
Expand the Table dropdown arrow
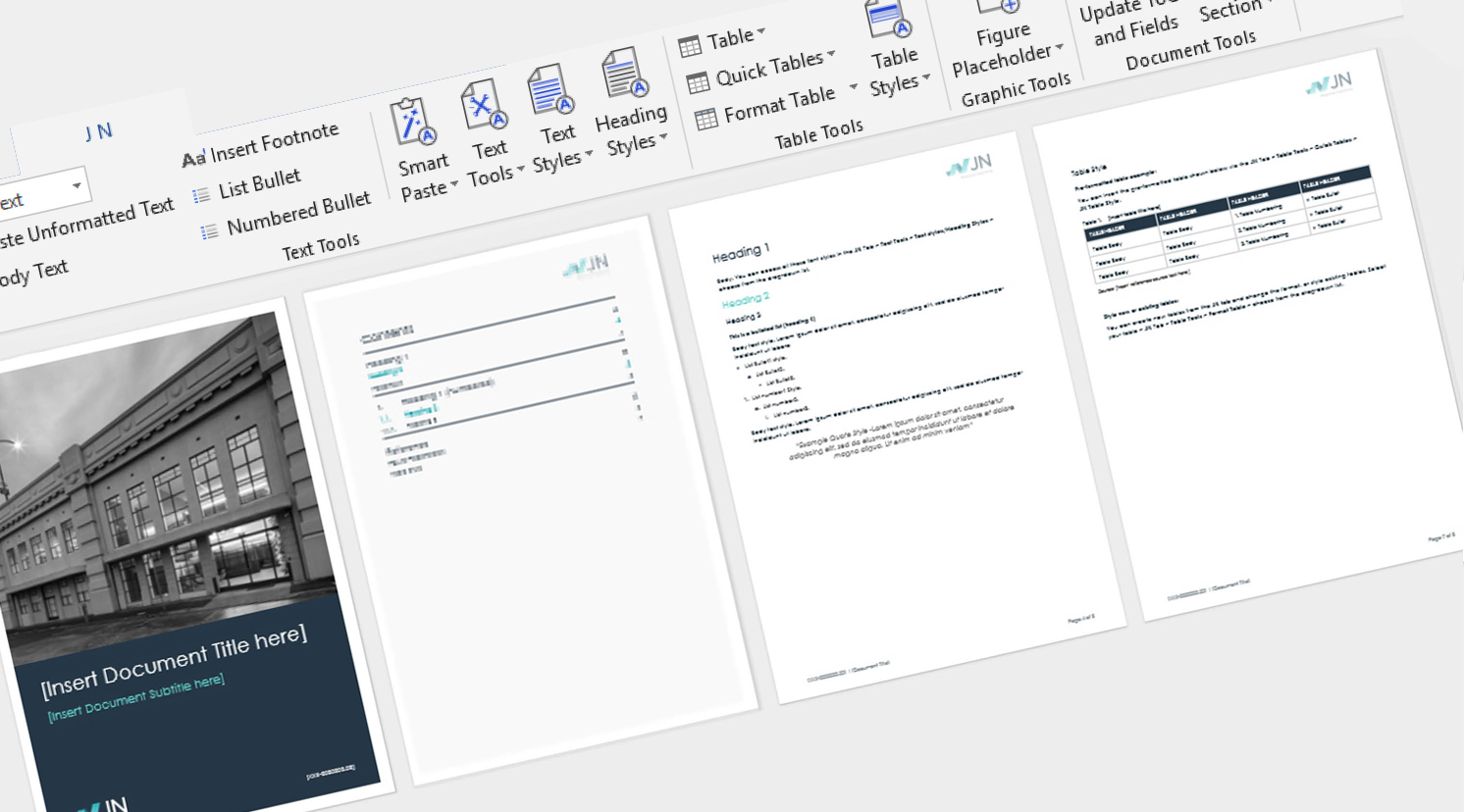tap(761, 31)
